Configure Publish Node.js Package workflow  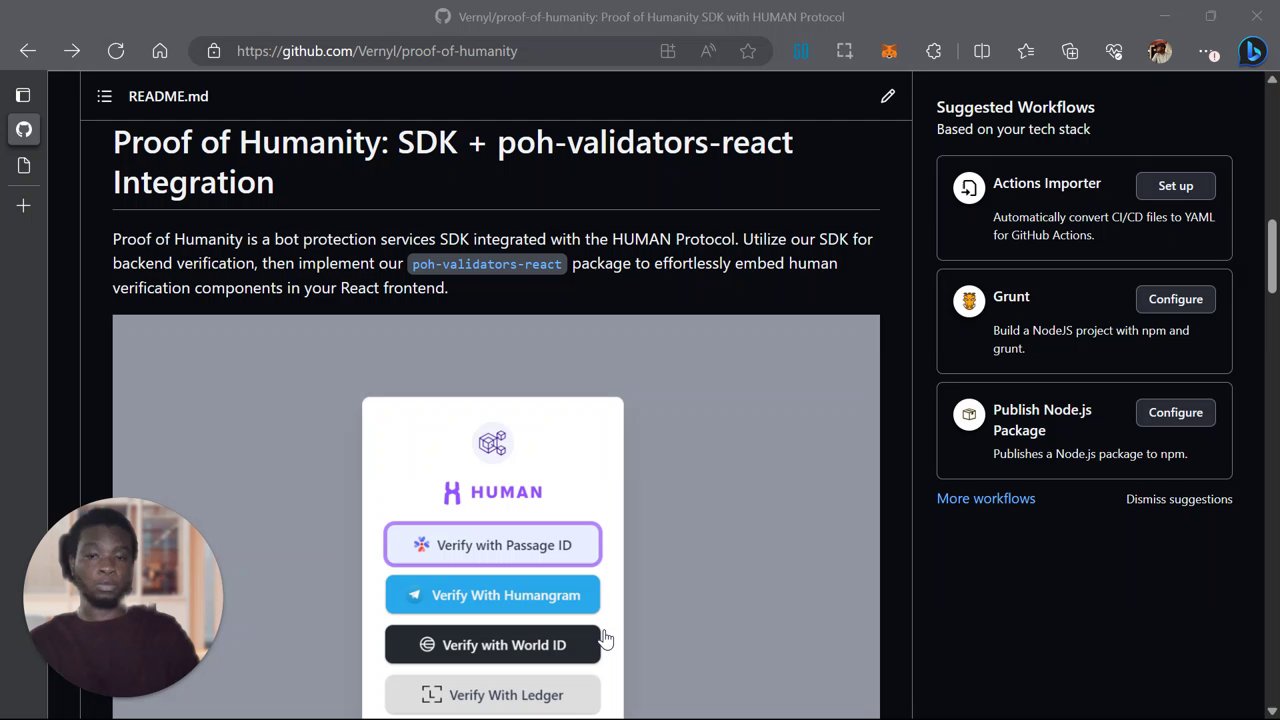point(1176,412)
